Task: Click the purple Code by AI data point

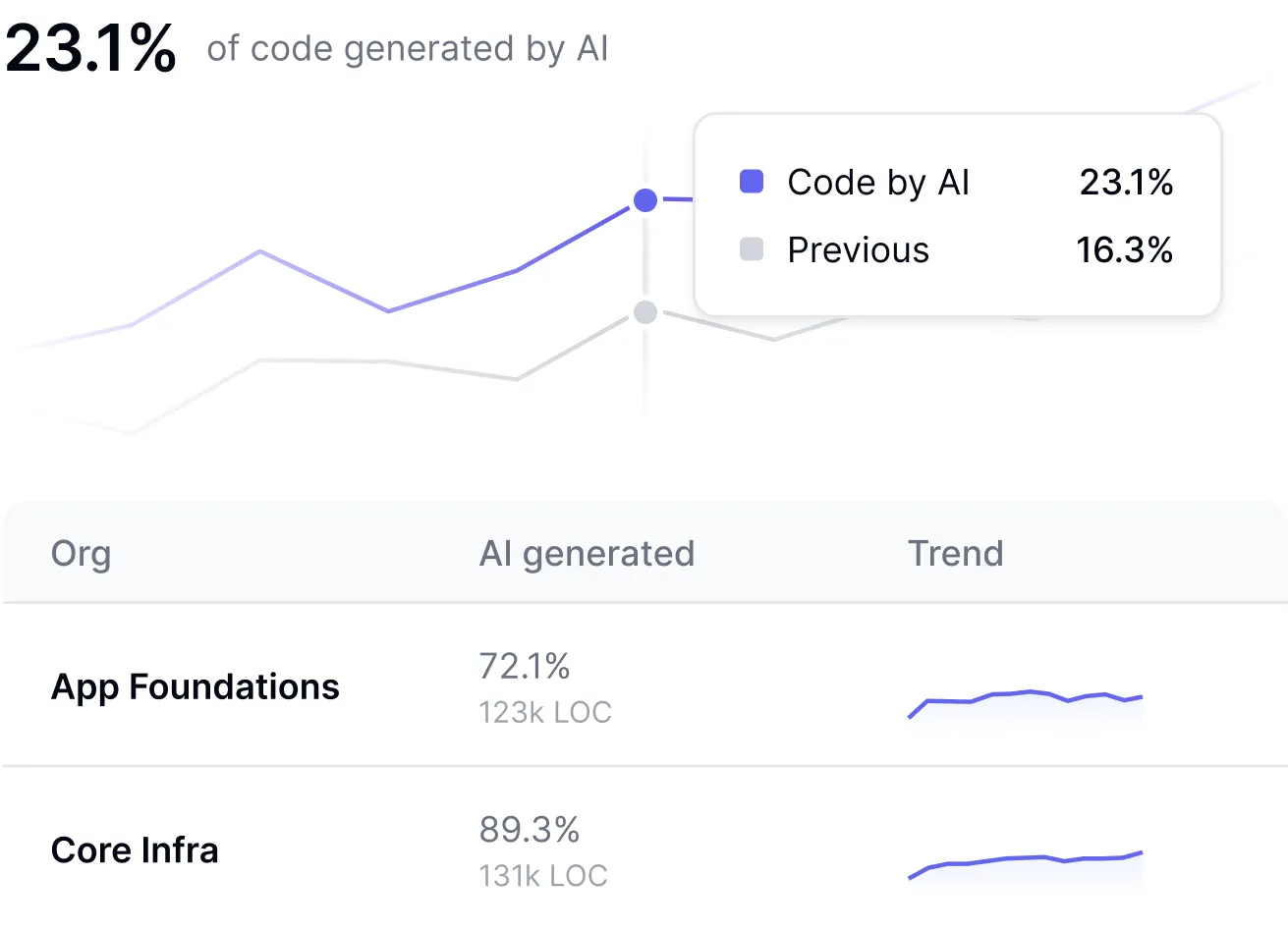Action: [x=645, y=200]
